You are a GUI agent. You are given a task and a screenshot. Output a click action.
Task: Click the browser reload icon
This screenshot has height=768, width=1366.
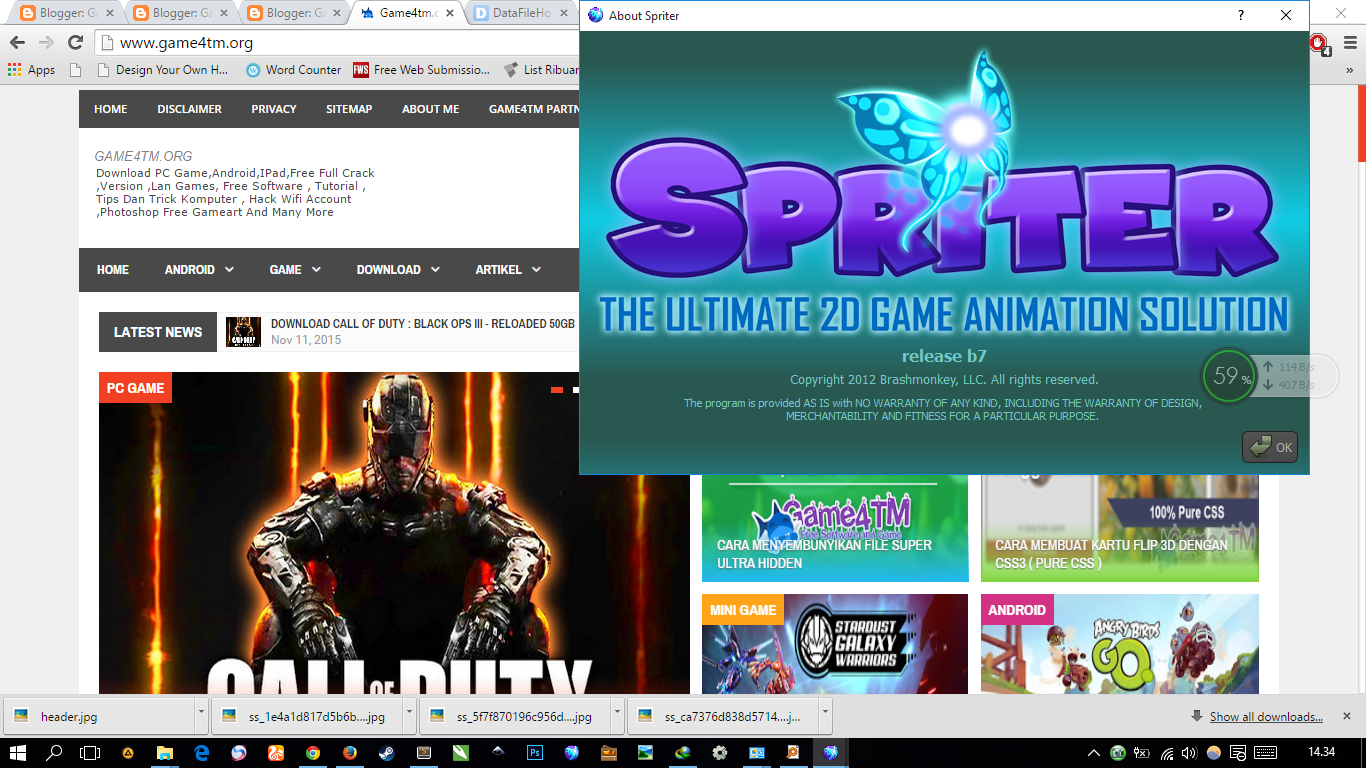[75, 42]
